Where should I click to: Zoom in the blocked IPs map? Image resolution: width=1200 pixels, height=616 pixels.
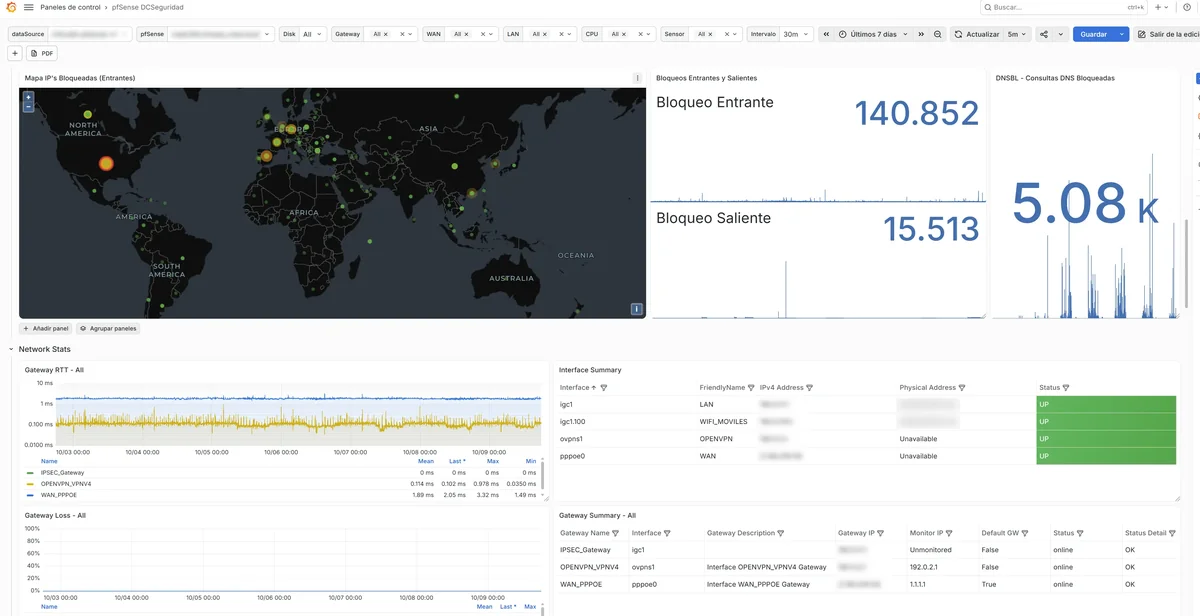(28, 97)
